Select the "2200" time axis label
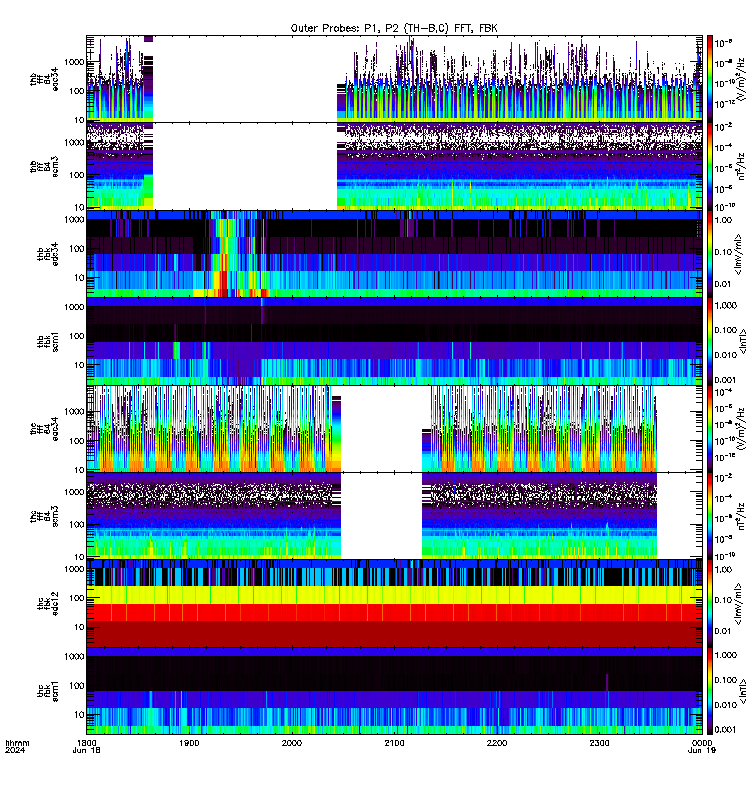The width and height of the screenshot is (750, 800). coord(496,743)
